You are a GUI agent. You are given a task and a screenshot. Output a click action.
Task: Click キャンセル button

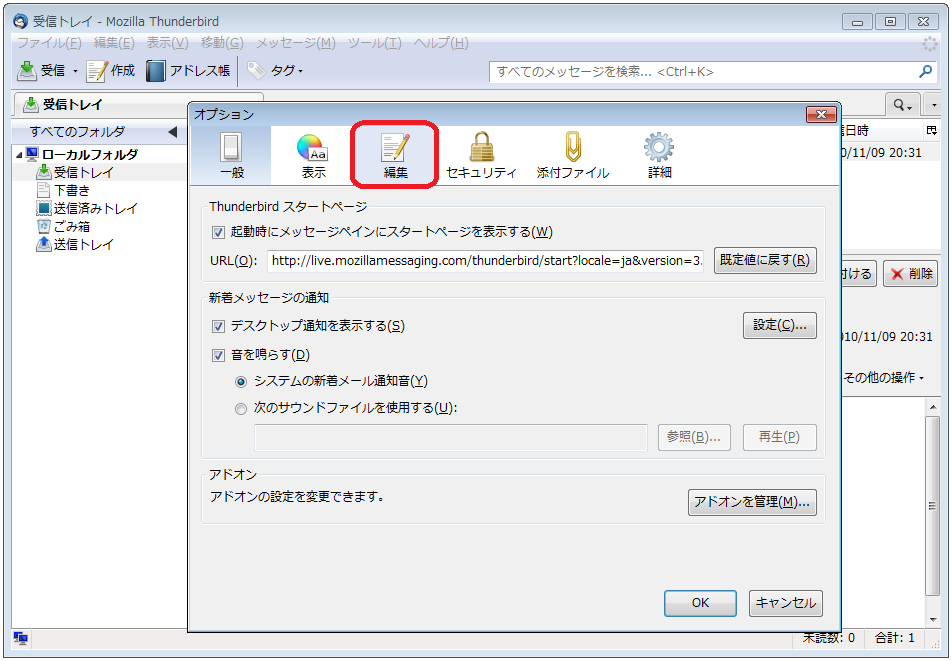tap(786, 603)
